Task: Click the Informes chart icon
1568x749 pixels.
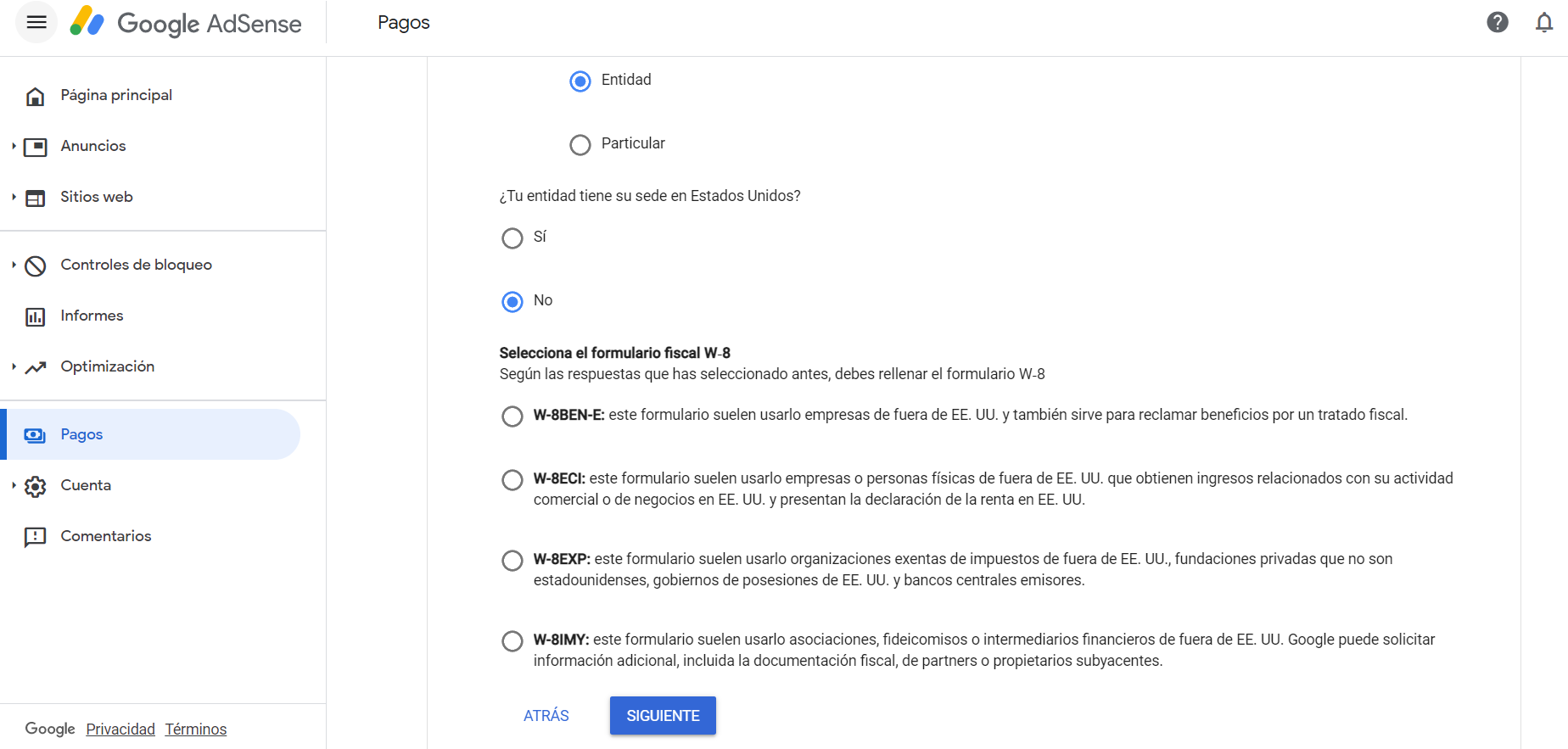Action: coord(36,316)
